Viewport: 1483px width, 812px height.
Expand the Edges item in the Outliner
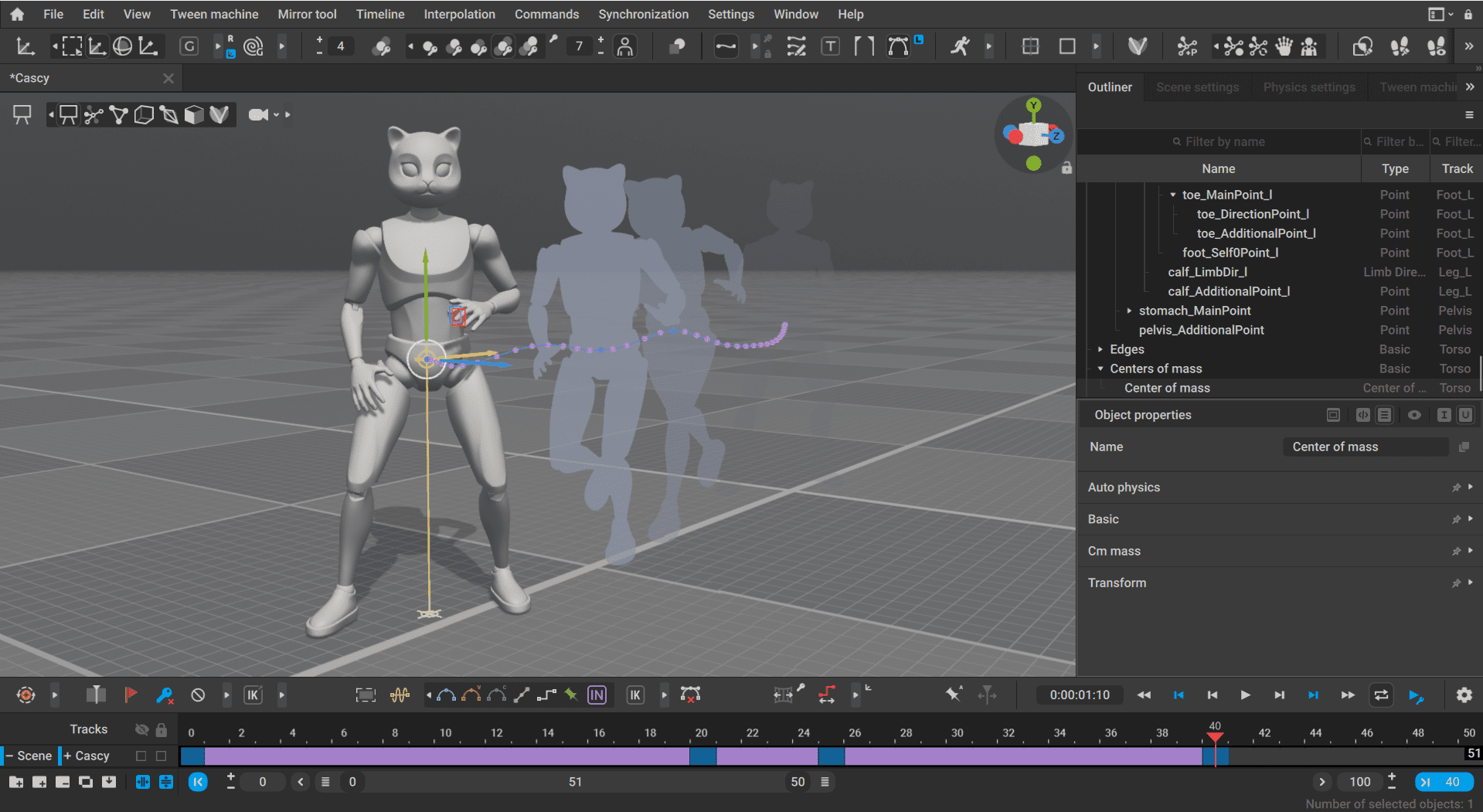tap(1100, 349)
